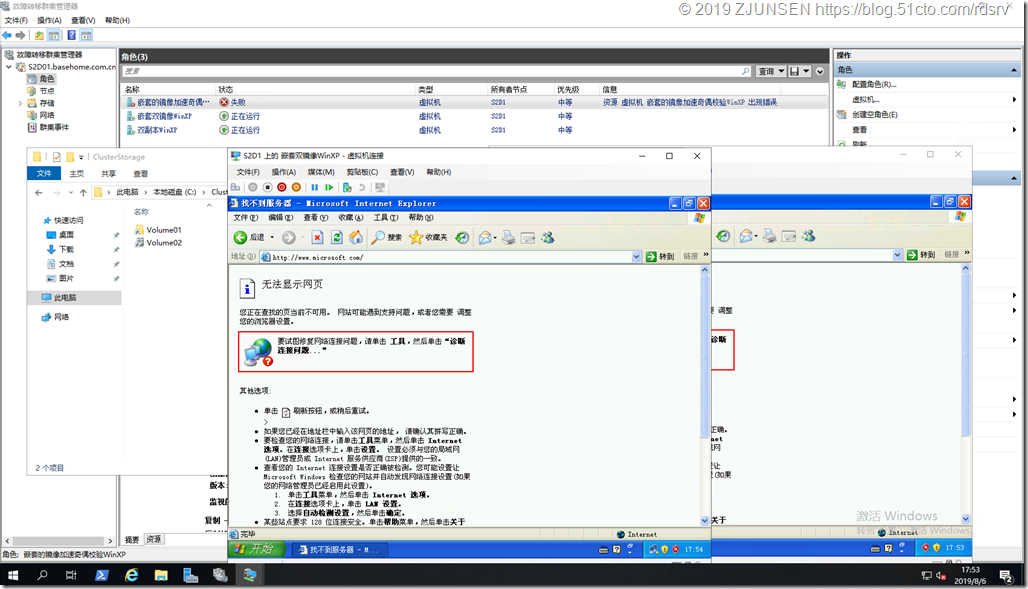Open Volume01 folder in ClusterStorage
This screenshot has height=589, width=1028.
click(x=163, y=230)
